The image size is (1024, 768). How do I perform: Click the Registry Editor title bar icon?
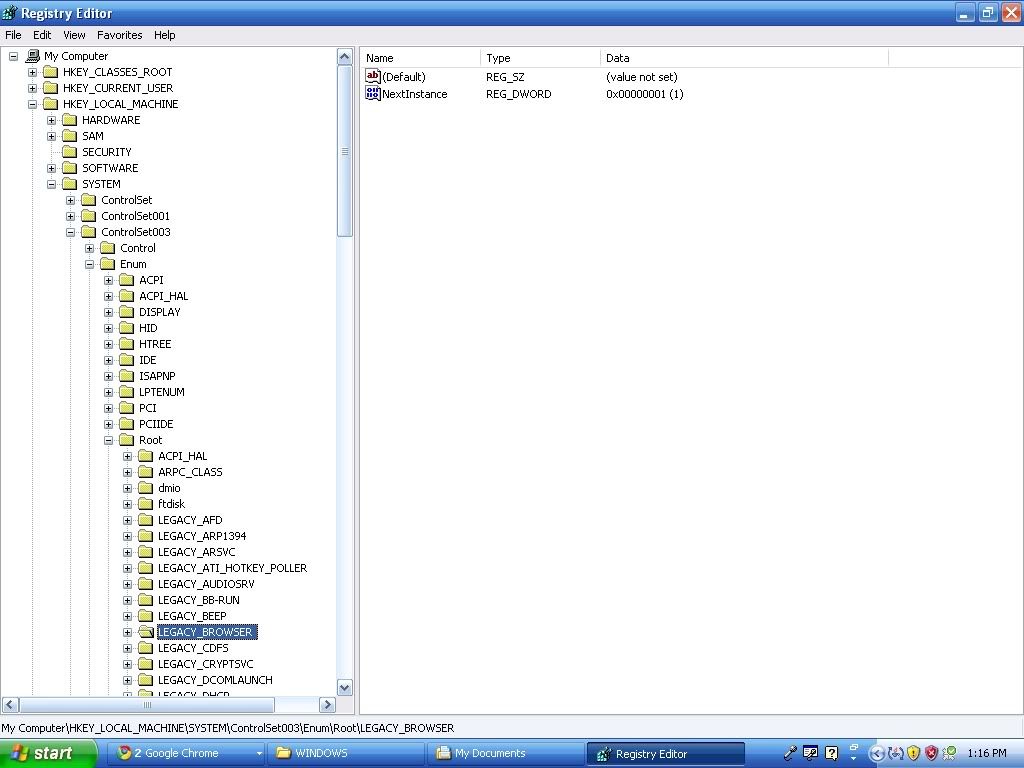coord(10,12)
